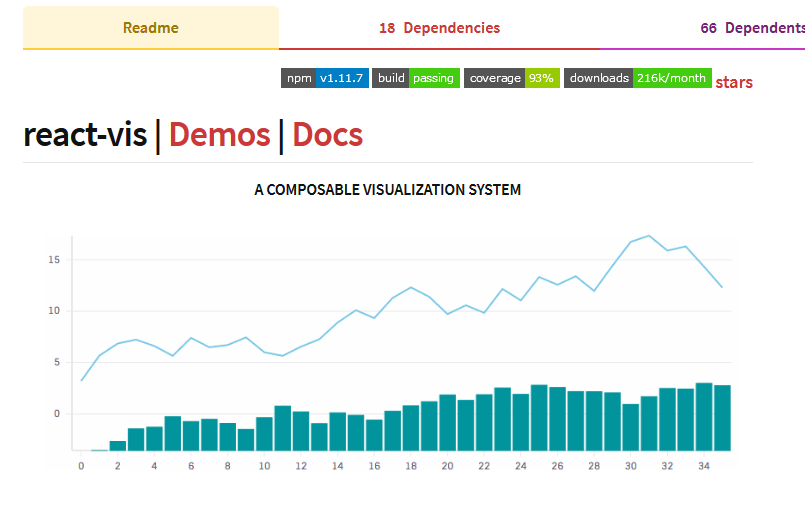Open the Demos link in heading
Screen dimensions: 805x507
[x=220, y=135]
